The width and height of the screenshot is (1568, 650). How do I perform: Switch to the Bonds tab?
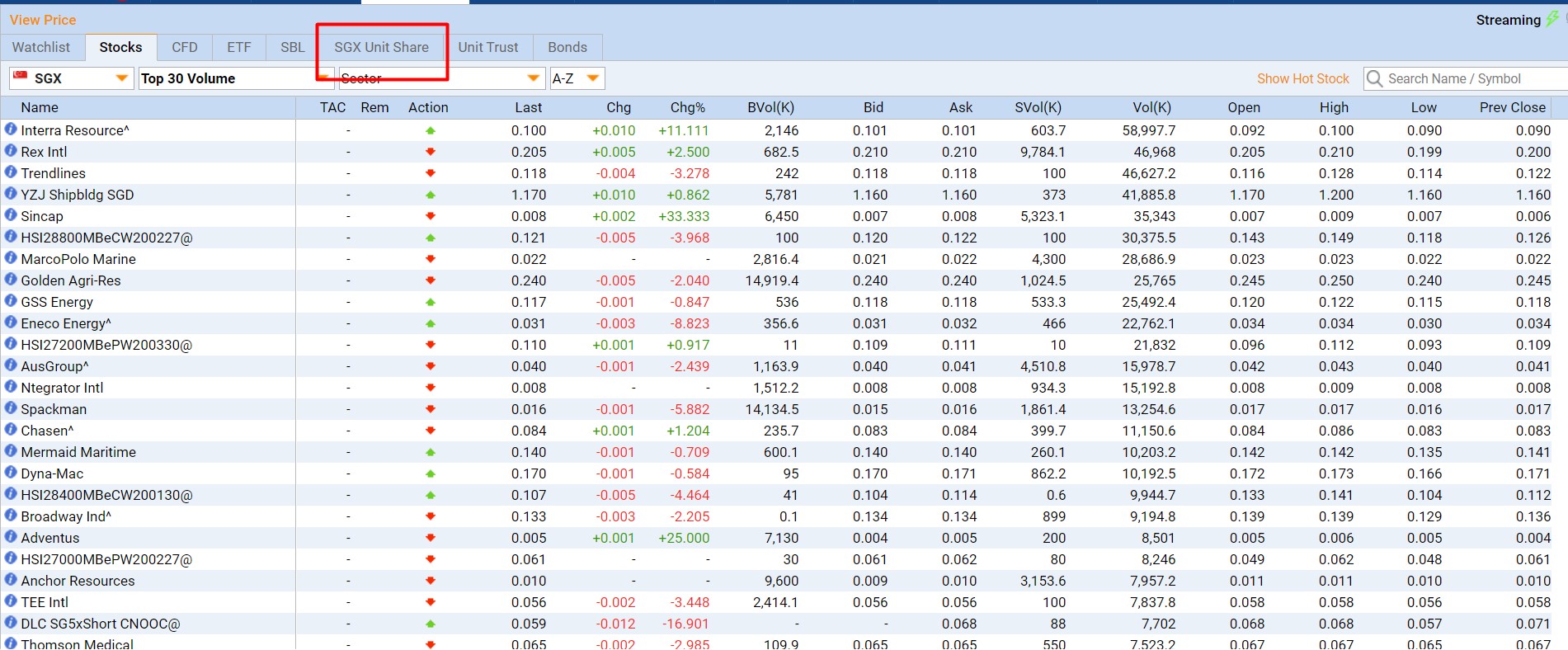[567, 47]
